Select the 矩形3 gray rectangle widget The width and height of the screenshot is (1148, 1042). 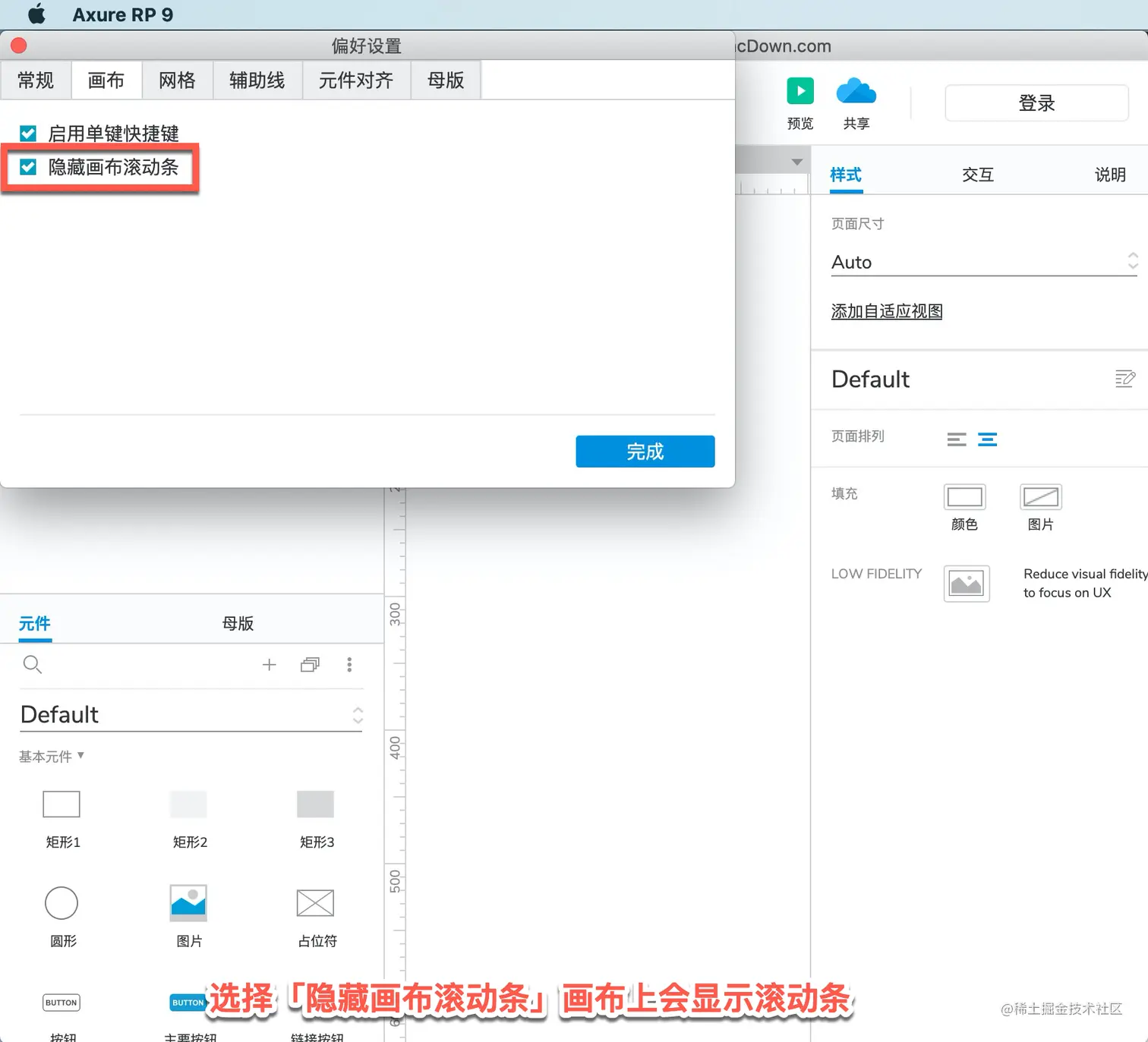(315, 804)
